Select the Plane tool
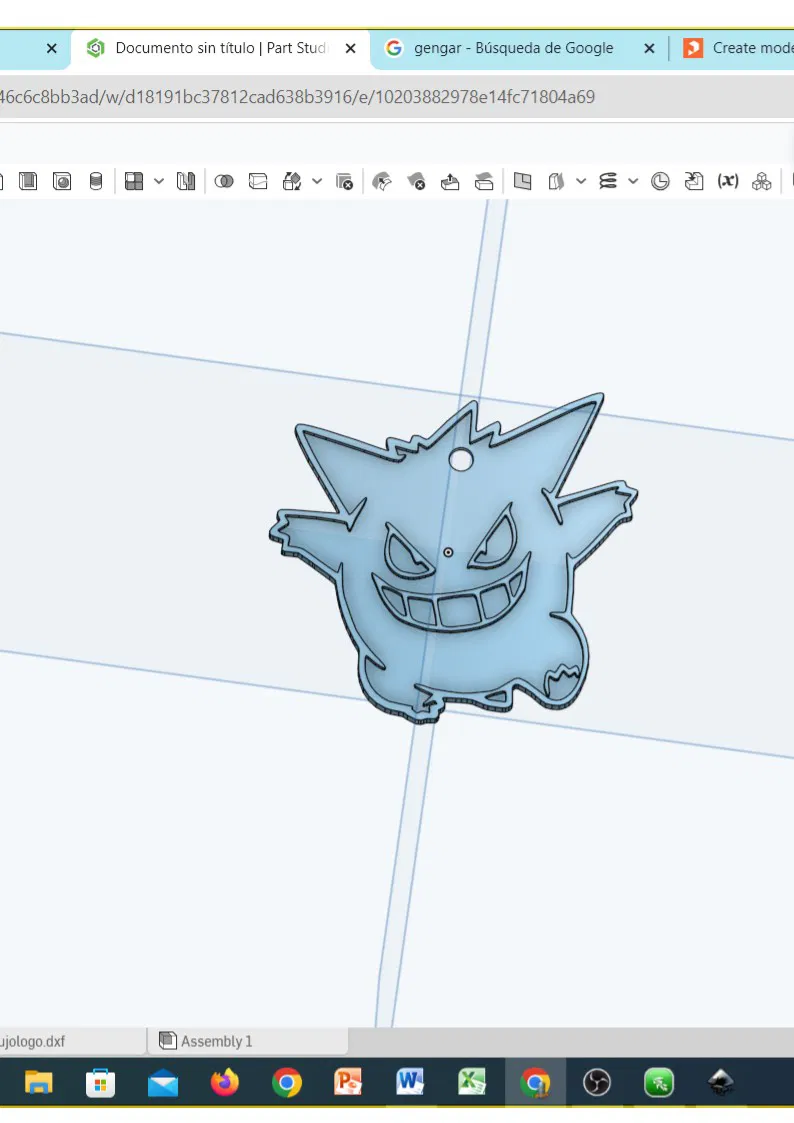The image size is (794, 1123). 523,181
